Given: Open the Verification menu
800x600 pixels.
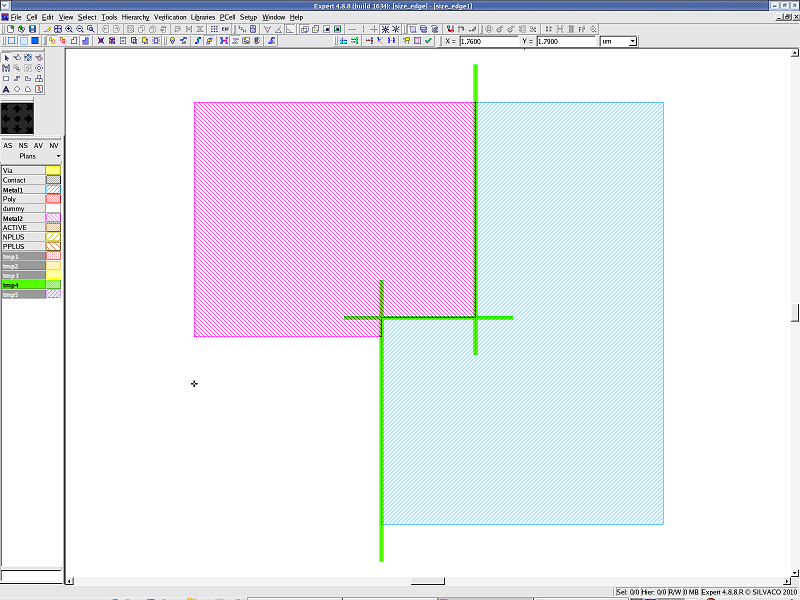Looking at the screenshot, I should point(170,17).
